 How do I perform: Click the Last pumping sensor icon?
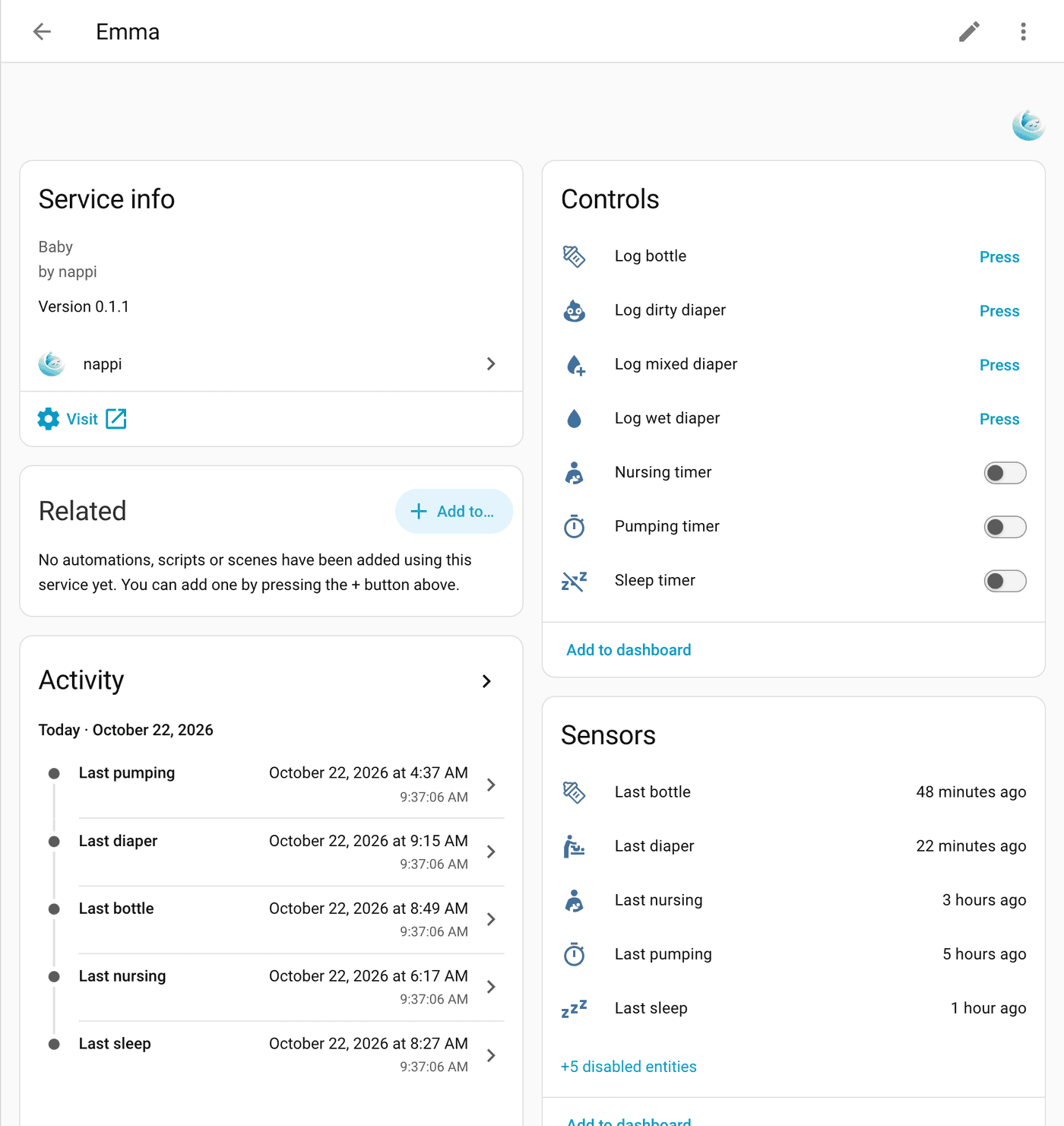tap(575, 954)
